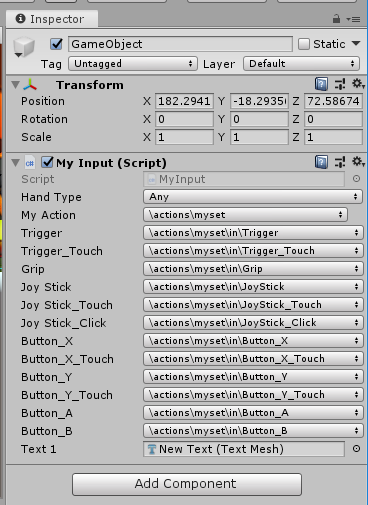Viewport: 368px width, 505px height.
Task: Click the Text Mesh icon in Text 1 field
Action: click(x=152, y=449)
